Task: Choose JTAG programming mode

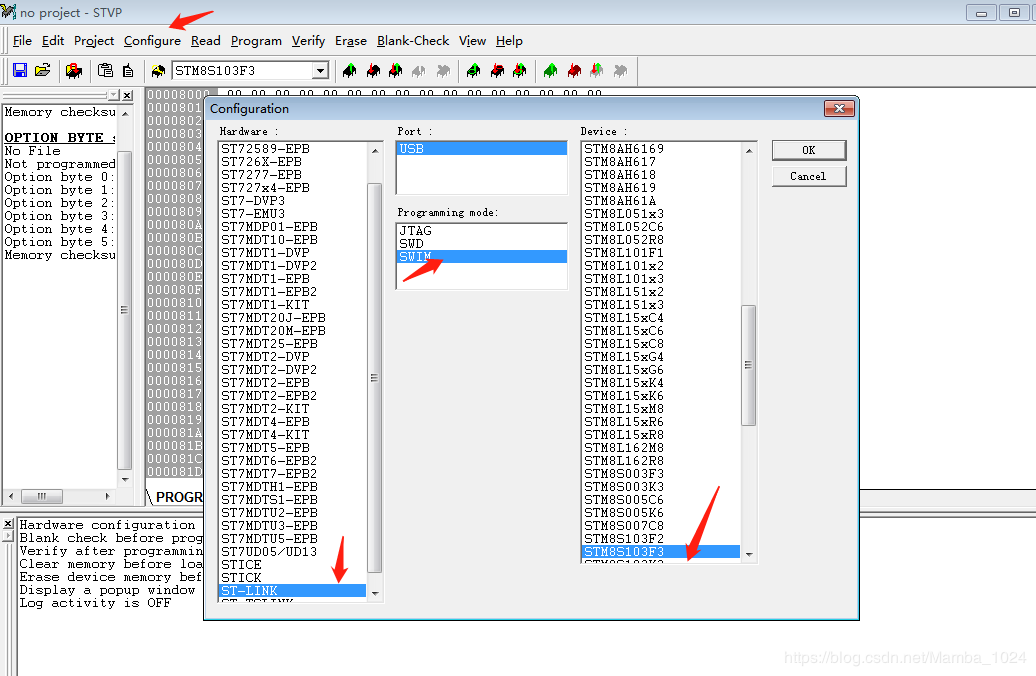Action: tap(482, 231)
